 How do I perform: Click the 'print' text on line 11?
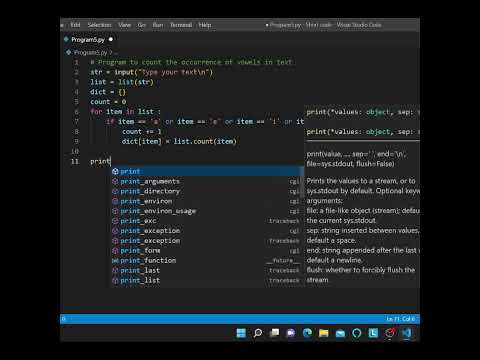100,162
